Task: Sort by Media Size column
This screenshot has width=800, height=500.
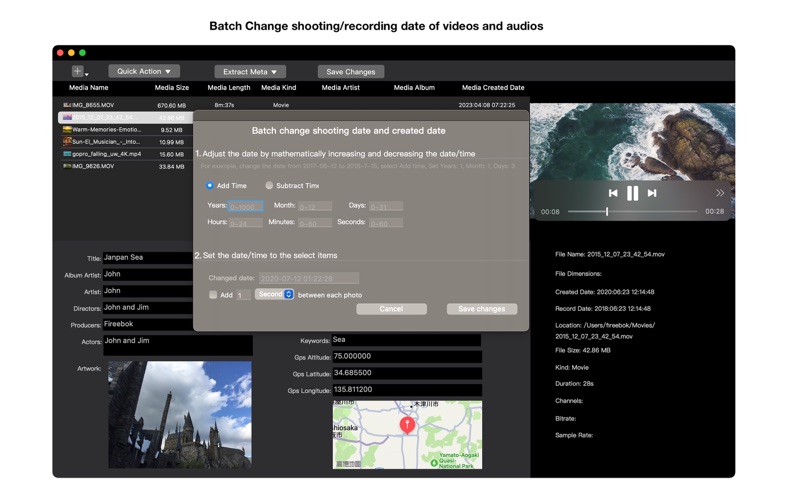Action: 172,88
